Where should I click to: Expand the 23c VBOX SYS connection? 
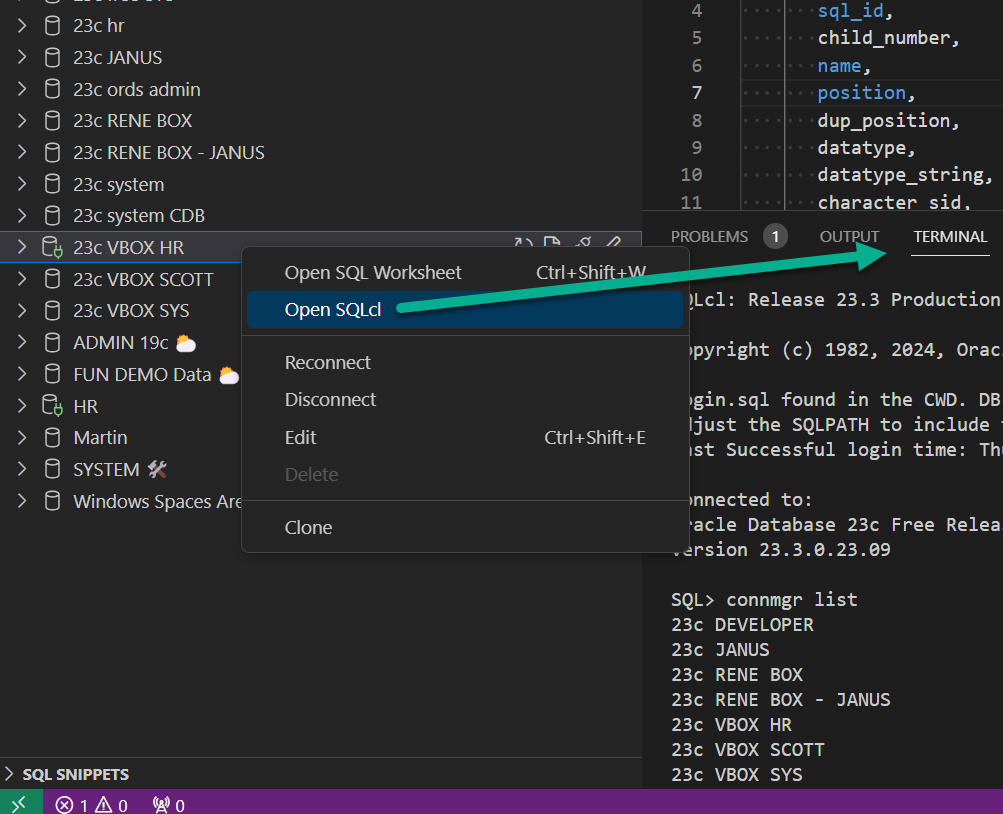click(x=22, y=311)
